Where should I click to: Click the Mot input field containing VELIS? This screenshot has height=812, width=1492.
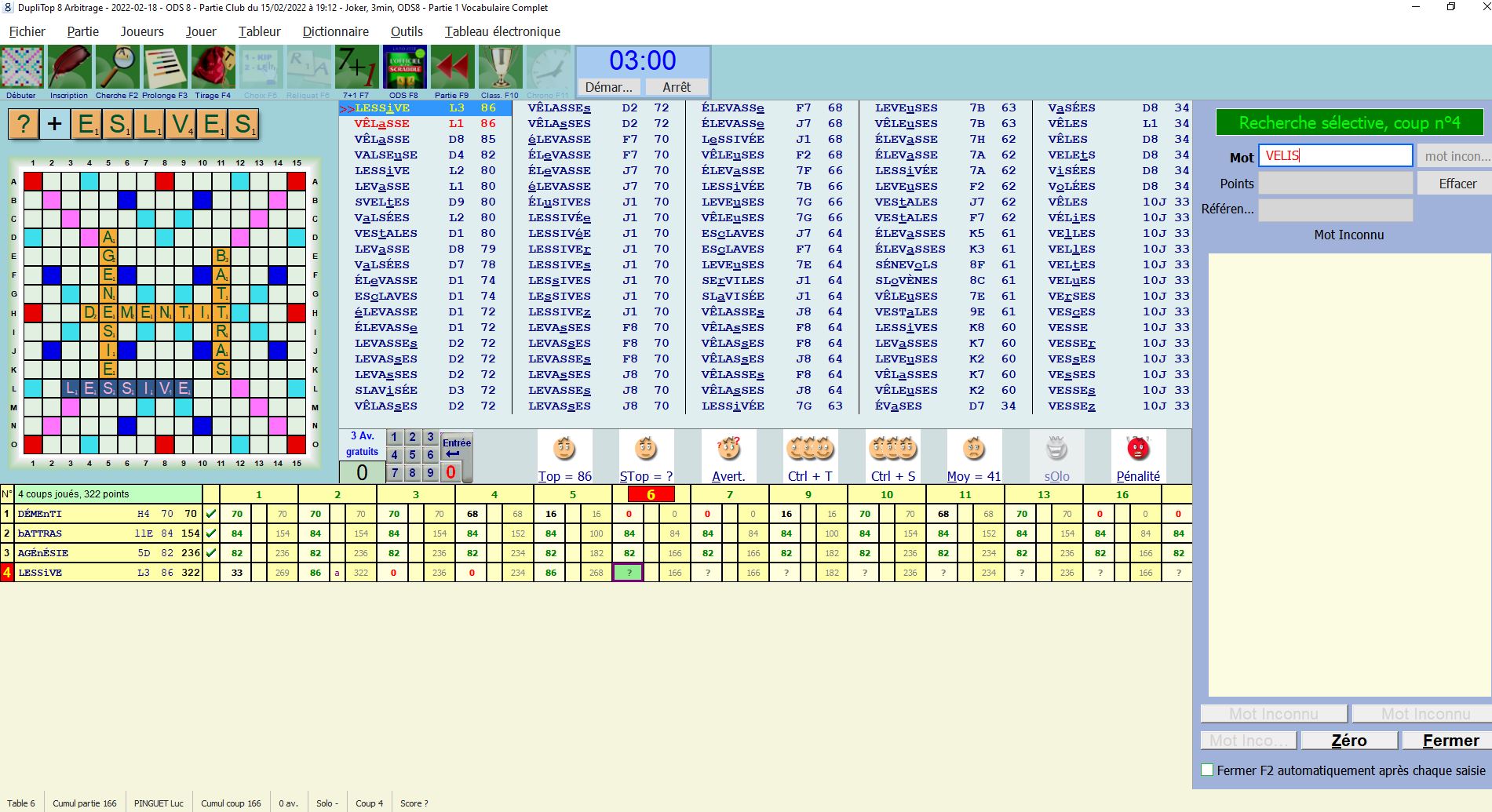(1334, 155)
